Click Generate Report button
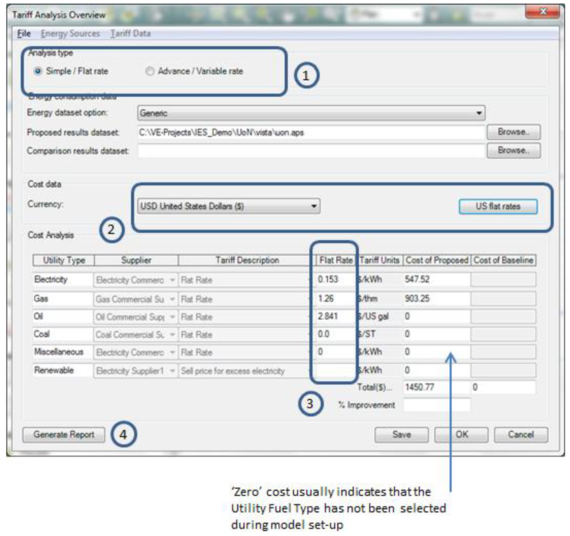Image resolution: width=570 pixels, height=536 pixels. [x=64, y=435]
